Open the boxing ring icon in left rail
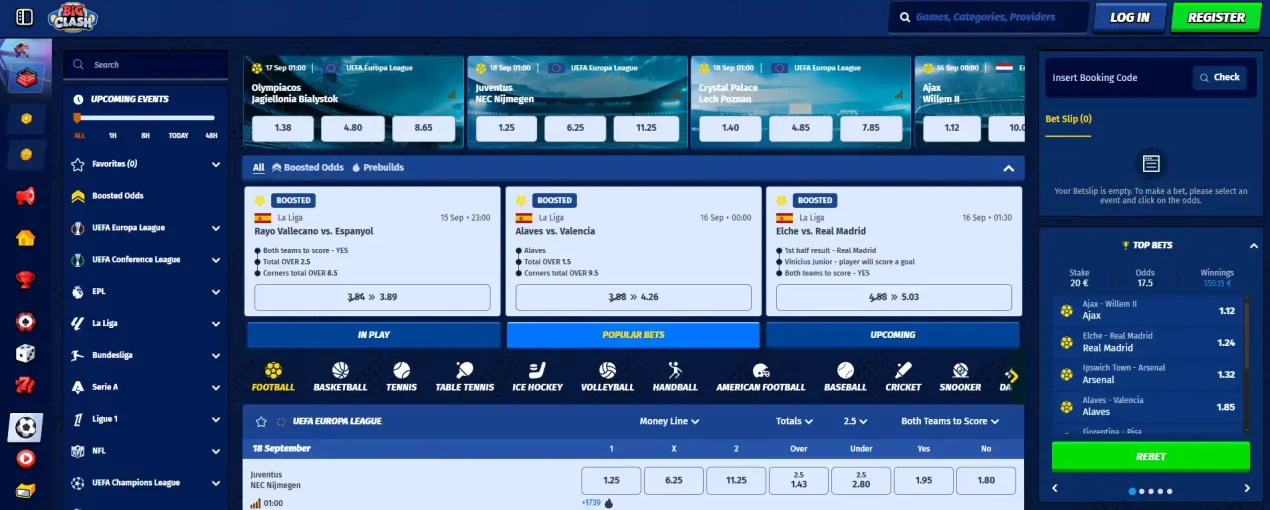 click(x=26, y=78)
